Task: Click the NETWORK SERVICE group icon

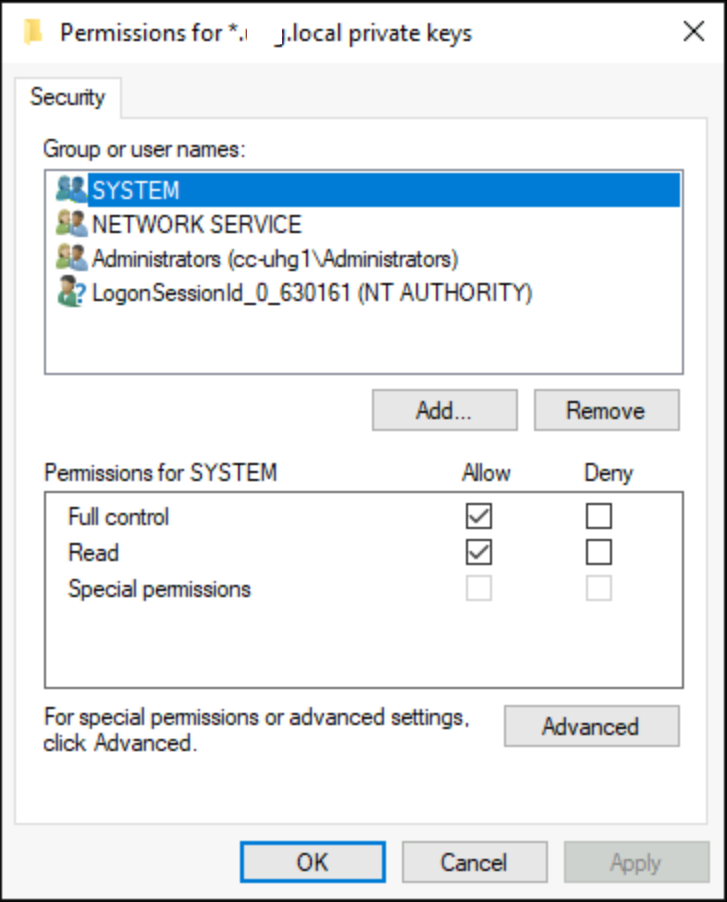Action: tap(71, 224)
